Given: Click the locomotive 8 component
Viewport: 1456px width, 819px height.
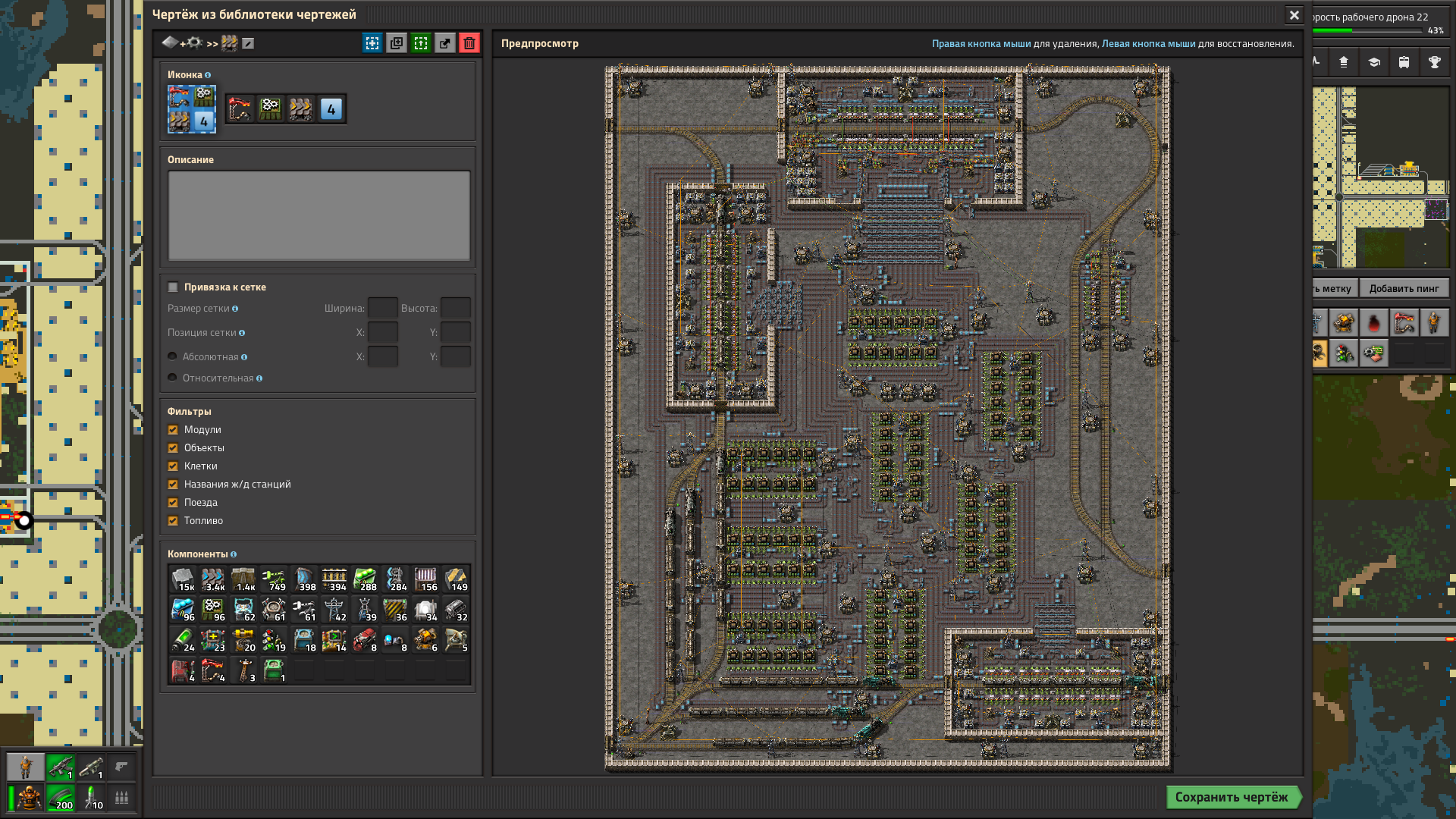Looking at the screenshot, I should coord(365,640).
